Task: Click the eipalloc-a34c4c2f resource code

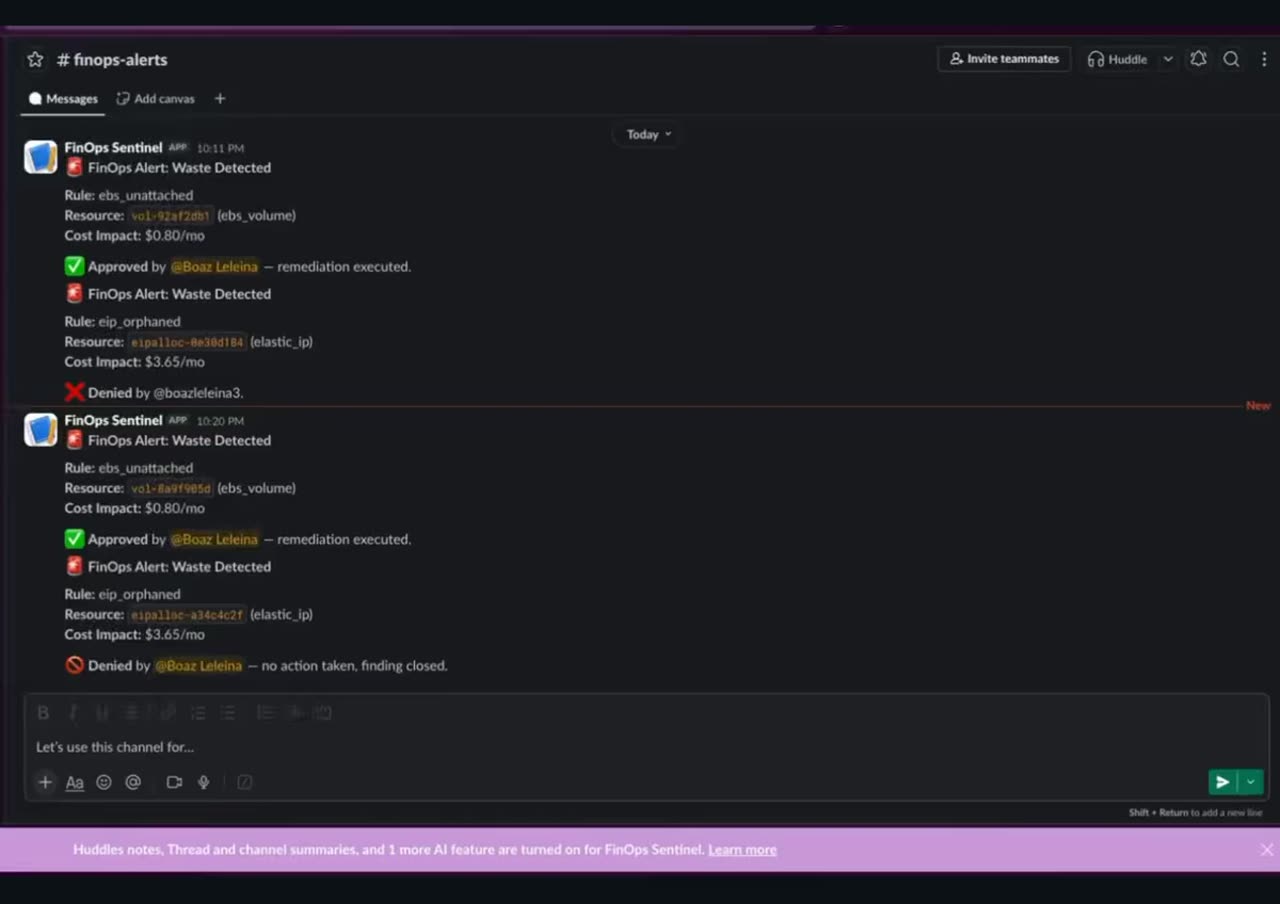Action: [x=187, y=615]
